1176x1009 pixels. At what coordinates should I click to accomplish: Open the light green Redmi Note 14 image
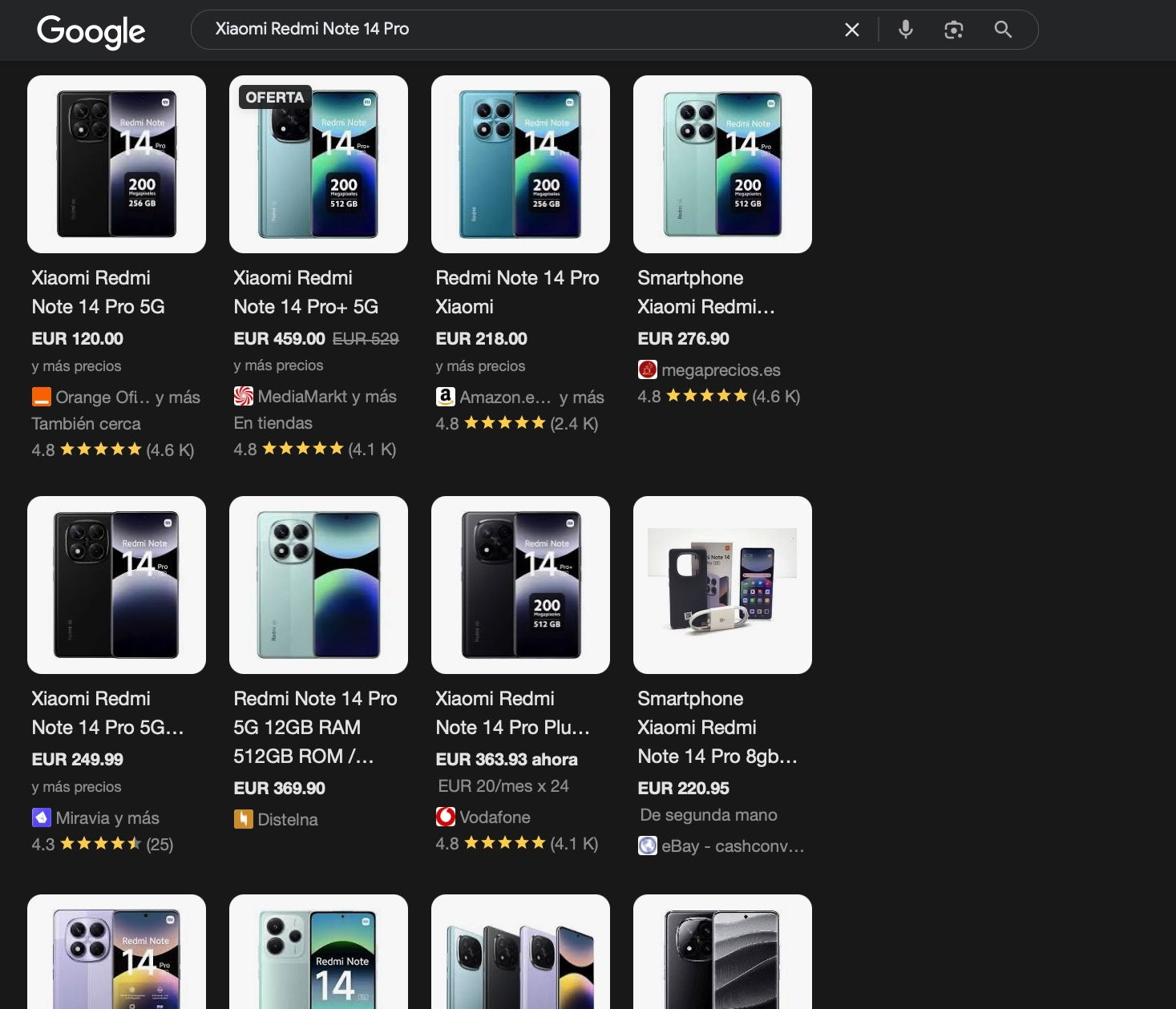[x=318, y=952]
